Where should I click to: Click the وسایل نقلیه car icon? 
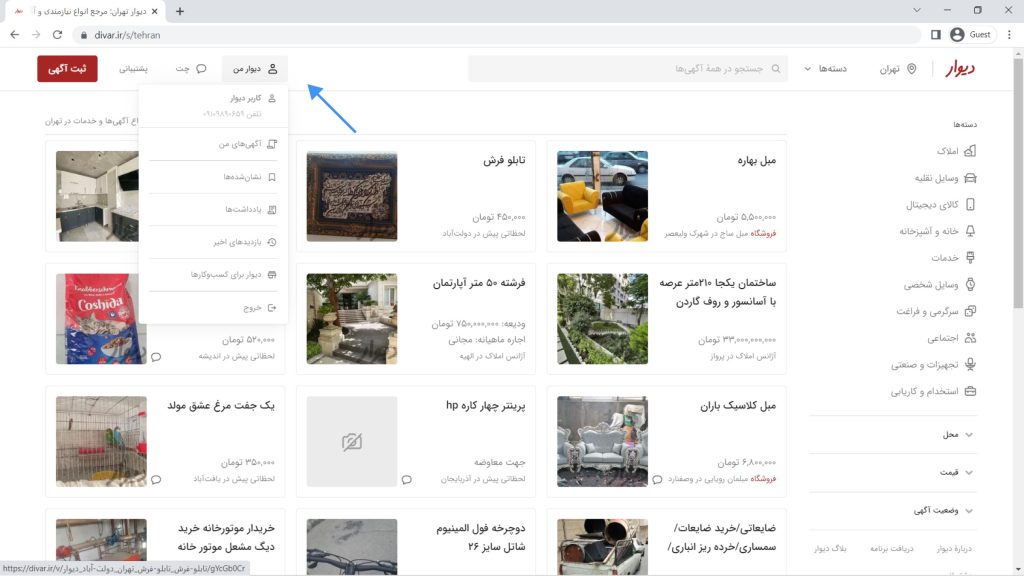tap(970, 178)
